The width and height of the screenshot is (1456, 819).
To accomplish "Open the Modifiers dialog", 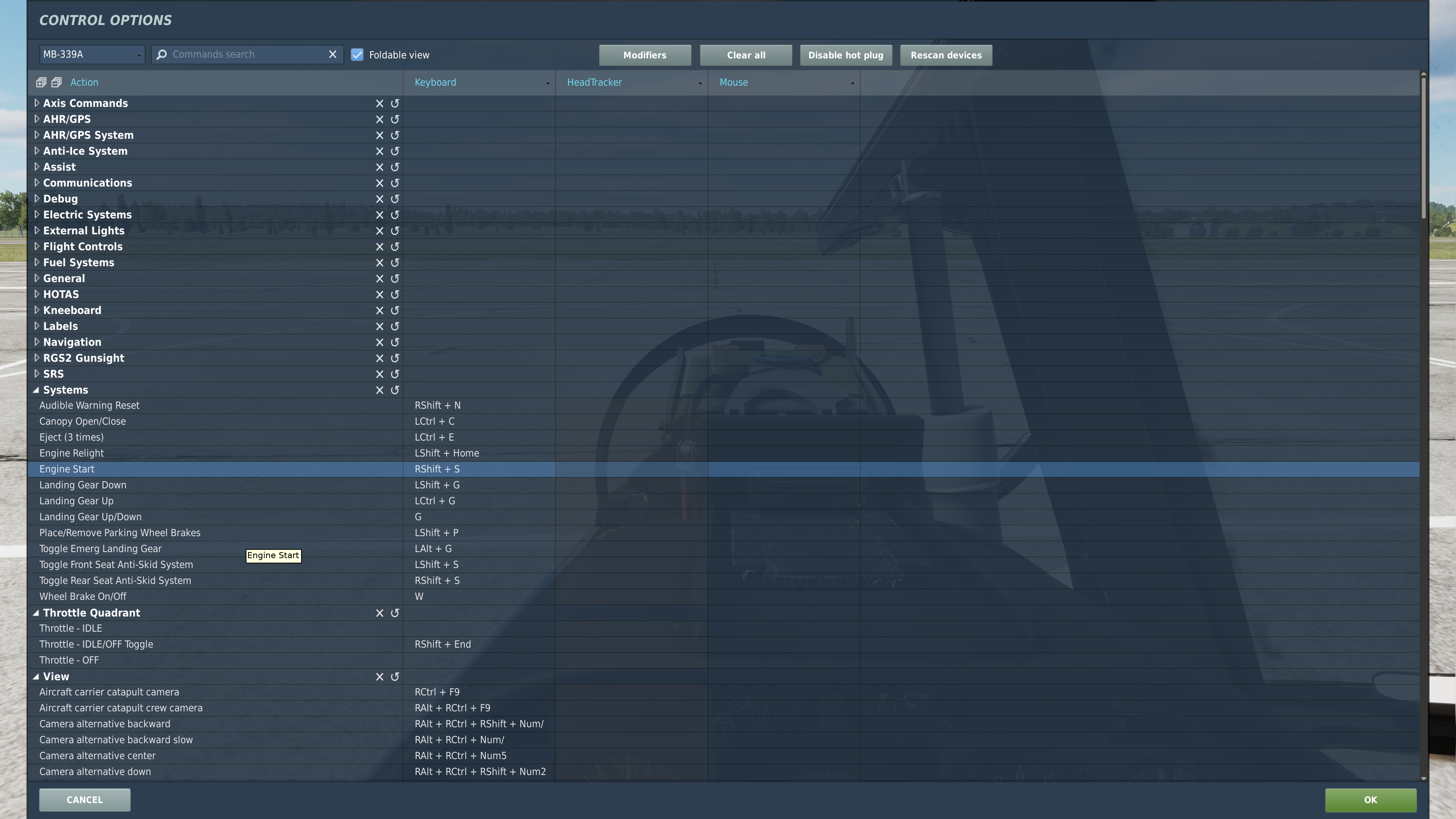I will (x=645, y=55).
